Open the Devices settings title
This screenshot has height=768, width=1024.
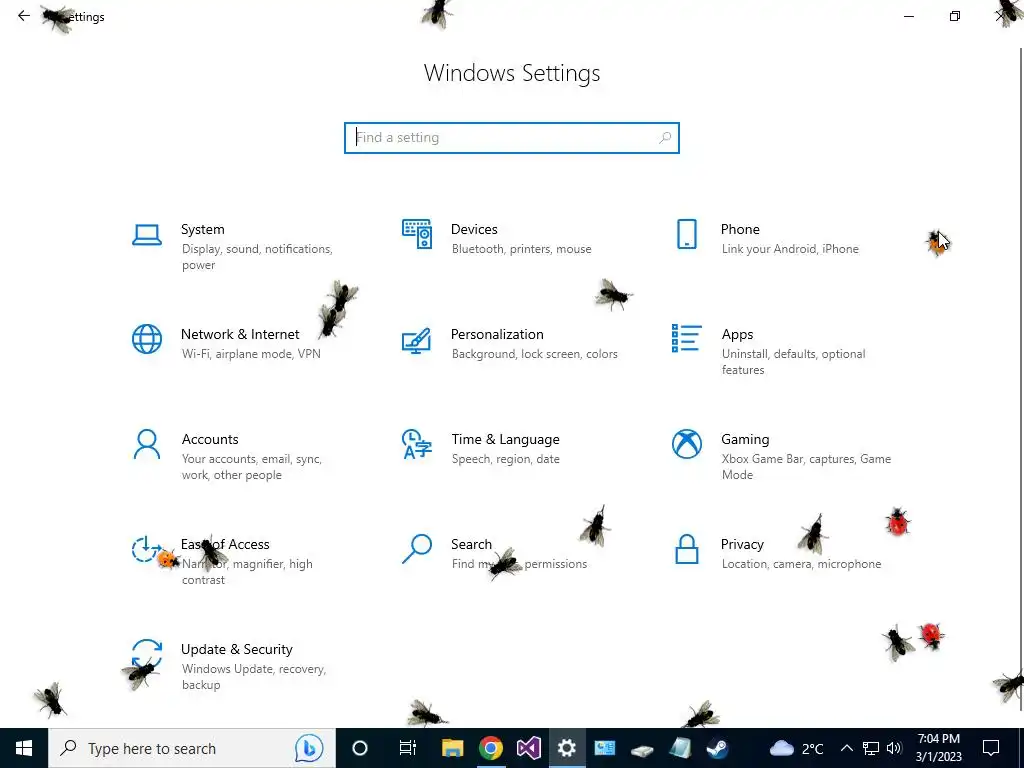coord(474,229)
